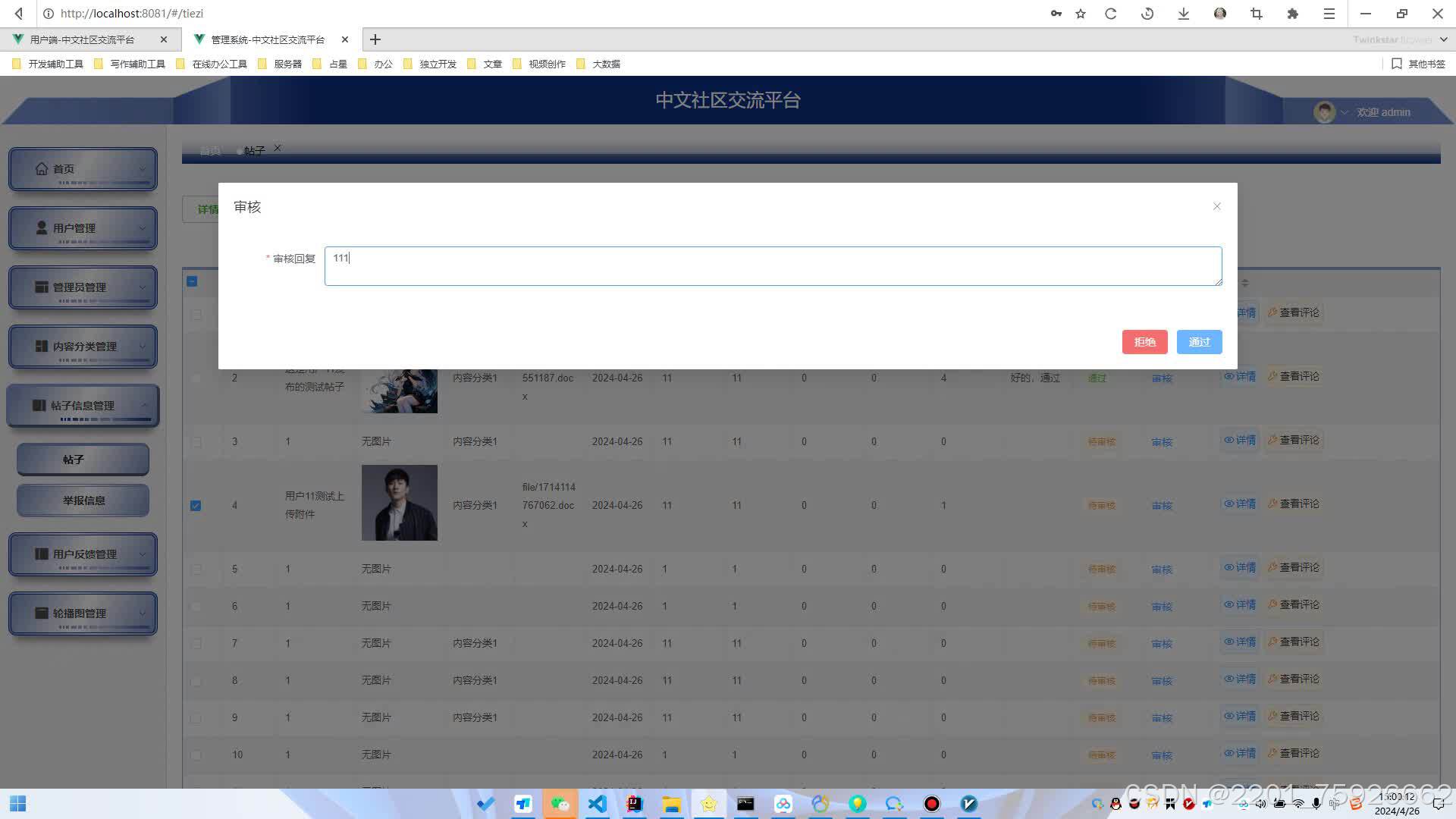This screenshot has height=819, width=1456.
Task: Select the 举报信息 sidebar submenu item
Action: coord(83,500)
